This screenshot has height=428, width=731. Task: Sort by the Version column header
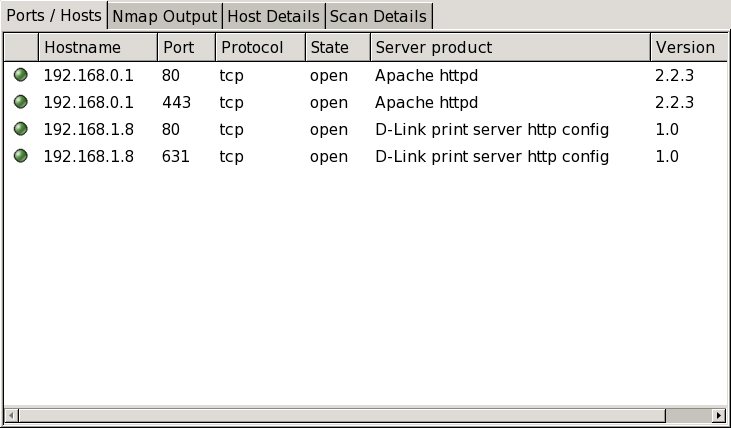[x=686, y=47]
